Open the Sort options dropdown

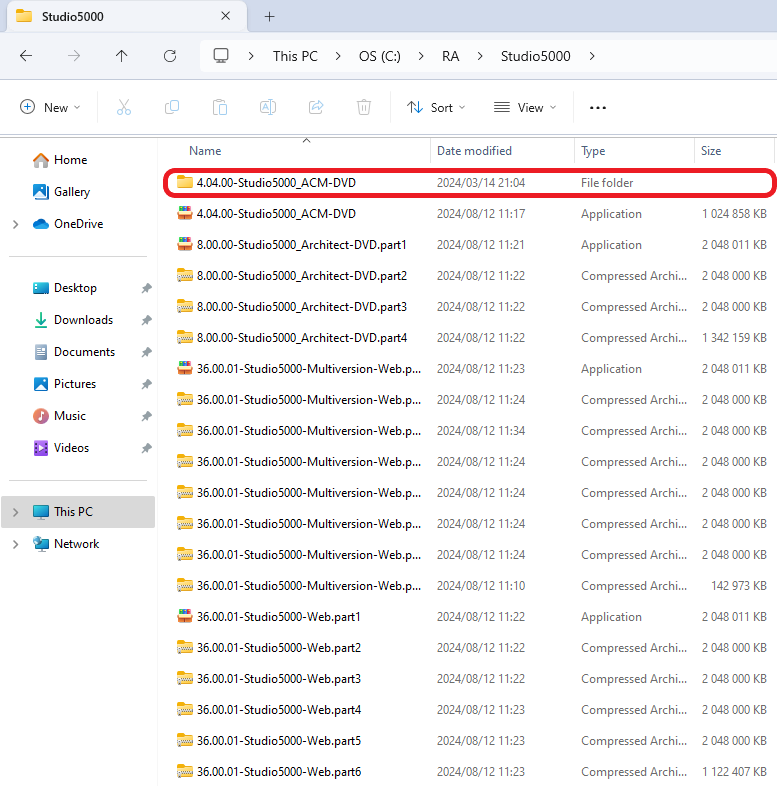pos(436,107)
